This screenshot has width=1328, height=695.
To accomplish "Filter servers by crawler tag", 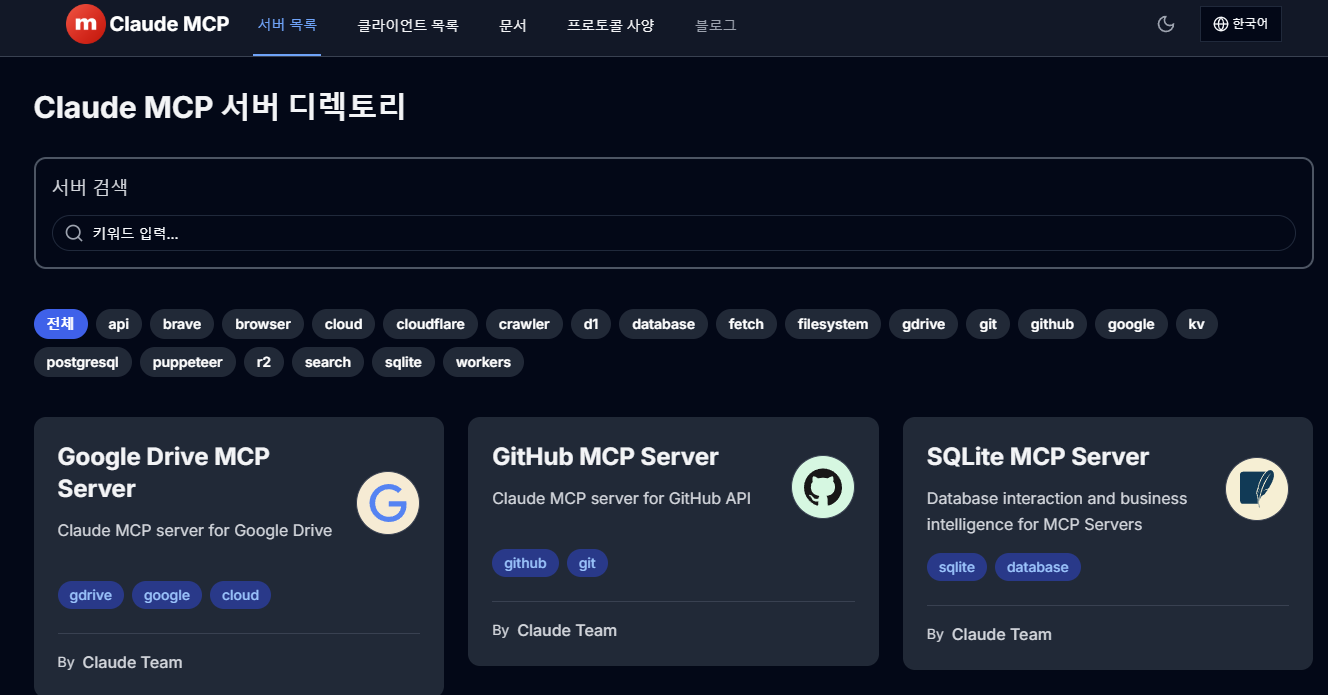I will pos(524,324).
